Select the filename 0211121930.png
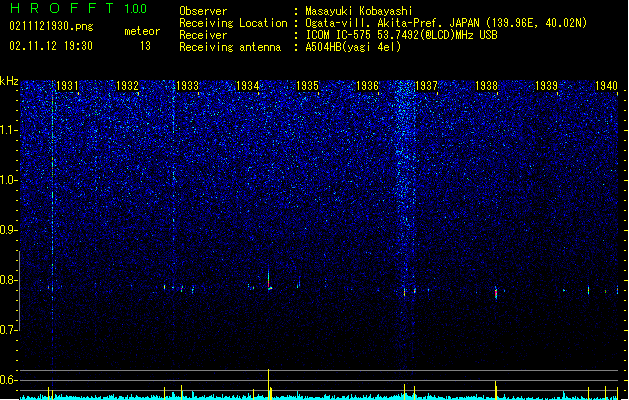 (51, 27)
